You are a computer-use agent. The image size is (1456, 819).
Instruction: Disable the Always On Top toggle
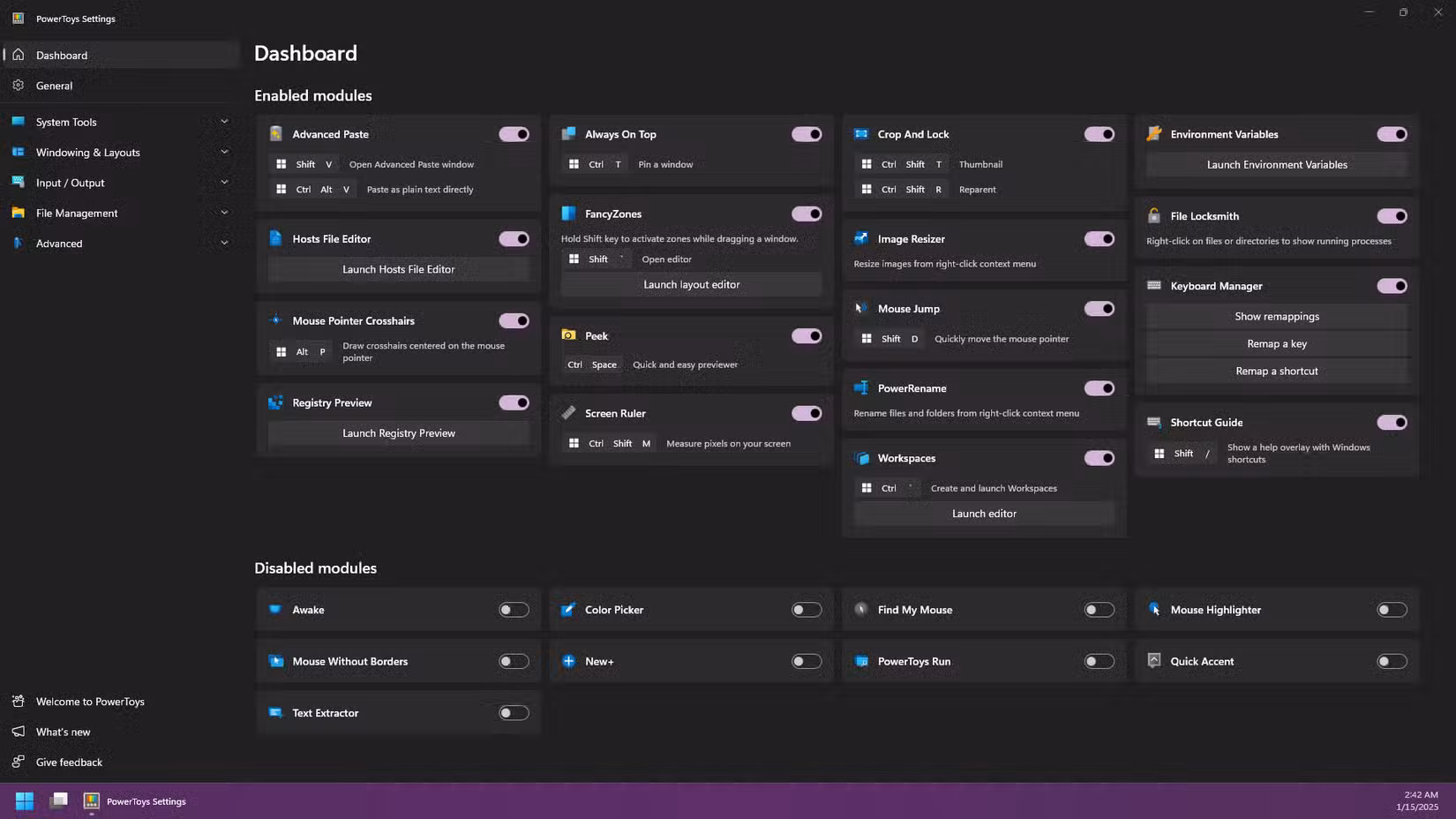(806, 134)
